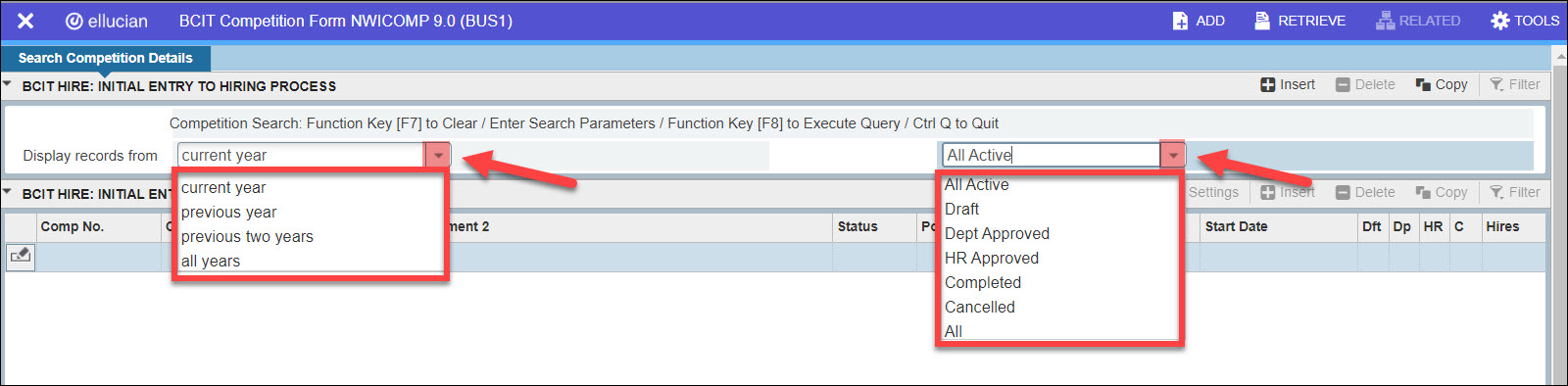Click the Comp No. column header

[x=98, y=226]
